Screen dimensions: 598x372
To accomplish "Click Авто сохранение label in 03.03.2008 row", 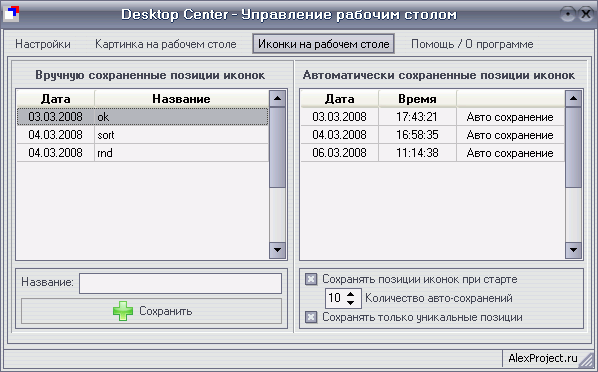I will tap(510, 117).
